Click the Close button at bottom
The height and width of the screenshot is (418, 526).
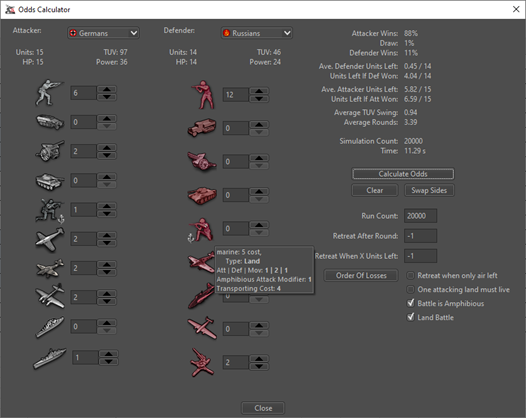click(x=263, y=408)
